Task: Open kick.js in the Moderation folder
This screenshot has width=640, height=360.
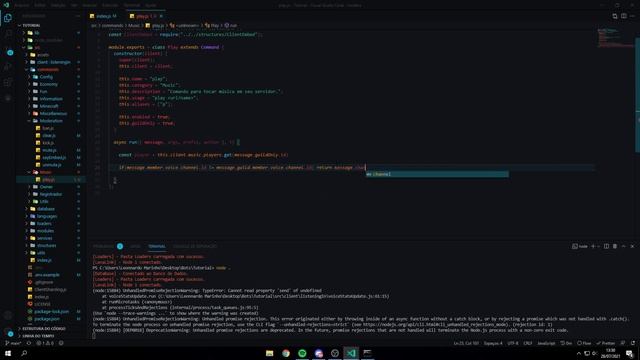Action: coord(48,143)
